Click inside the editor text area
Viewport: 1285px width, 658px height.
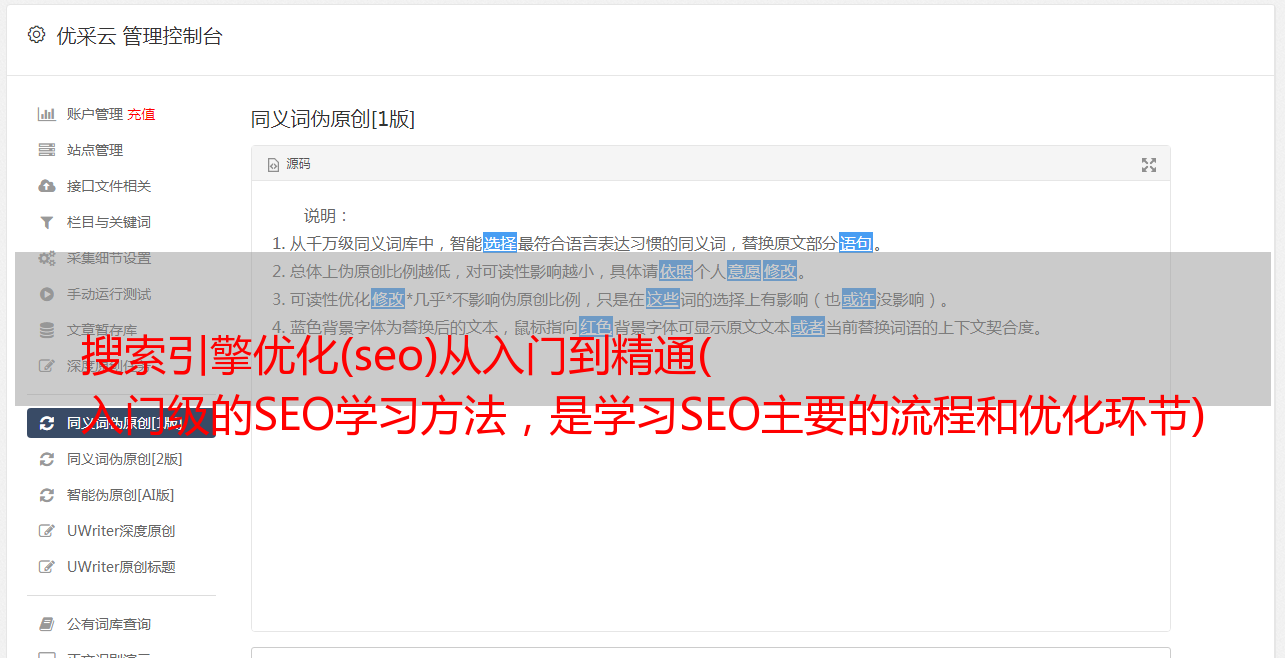[x=710, y=500]
